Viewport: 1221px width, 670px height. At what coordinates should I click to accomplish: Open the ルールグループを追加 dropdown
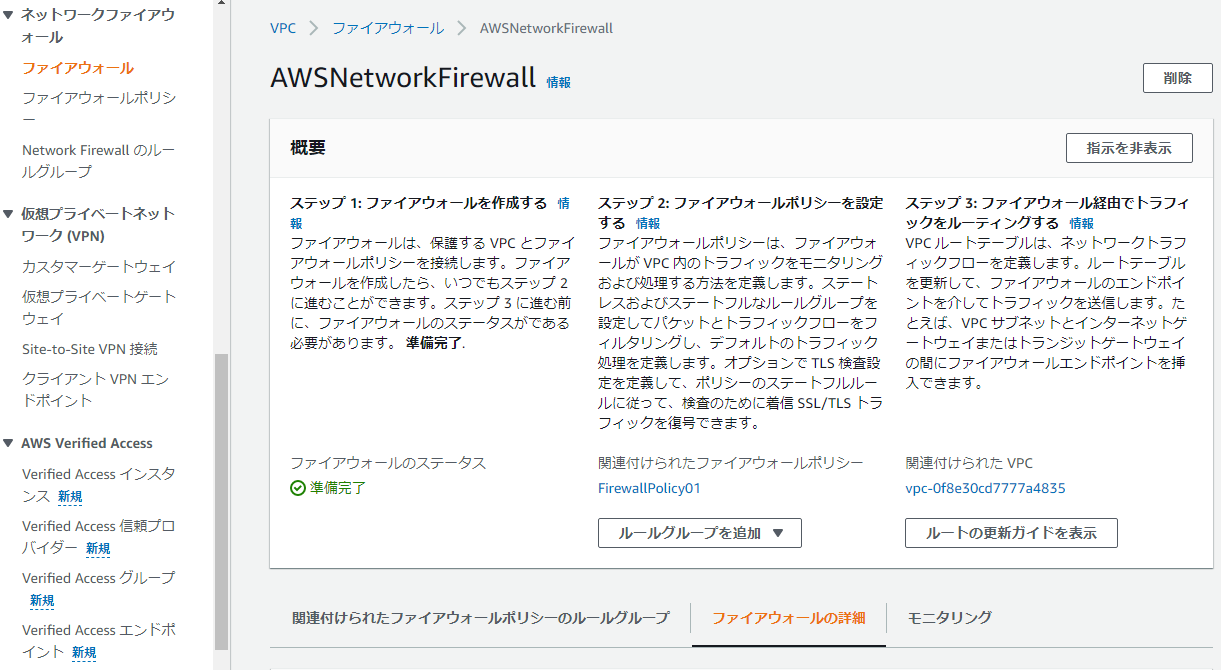[699, 533]
